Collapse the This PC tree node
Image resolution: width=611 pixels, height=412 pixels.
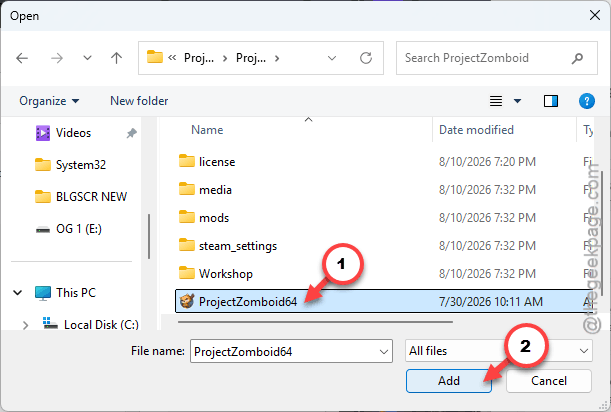pos(18,293)
